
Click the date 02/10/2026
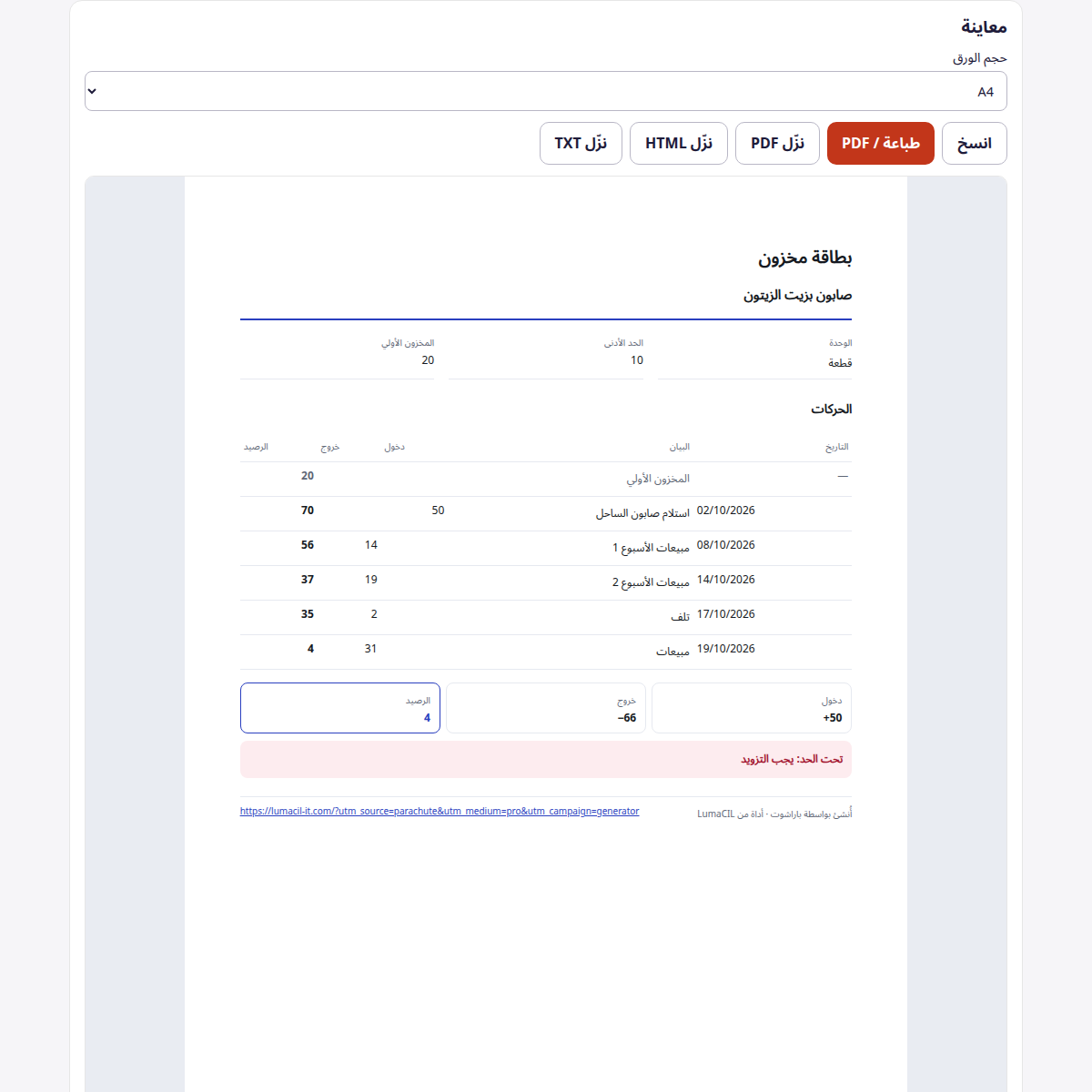tap(726, 511)
